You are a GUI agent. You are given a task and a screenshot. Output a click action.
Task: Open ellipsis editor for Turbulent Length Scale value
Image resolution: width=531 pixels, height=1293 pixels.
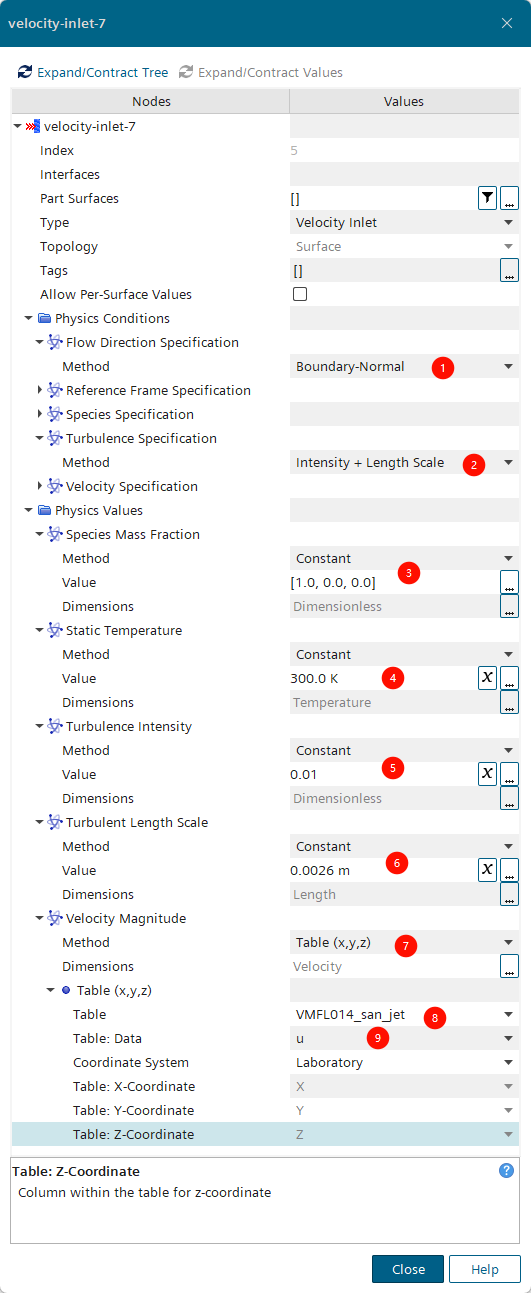(509, 870)
